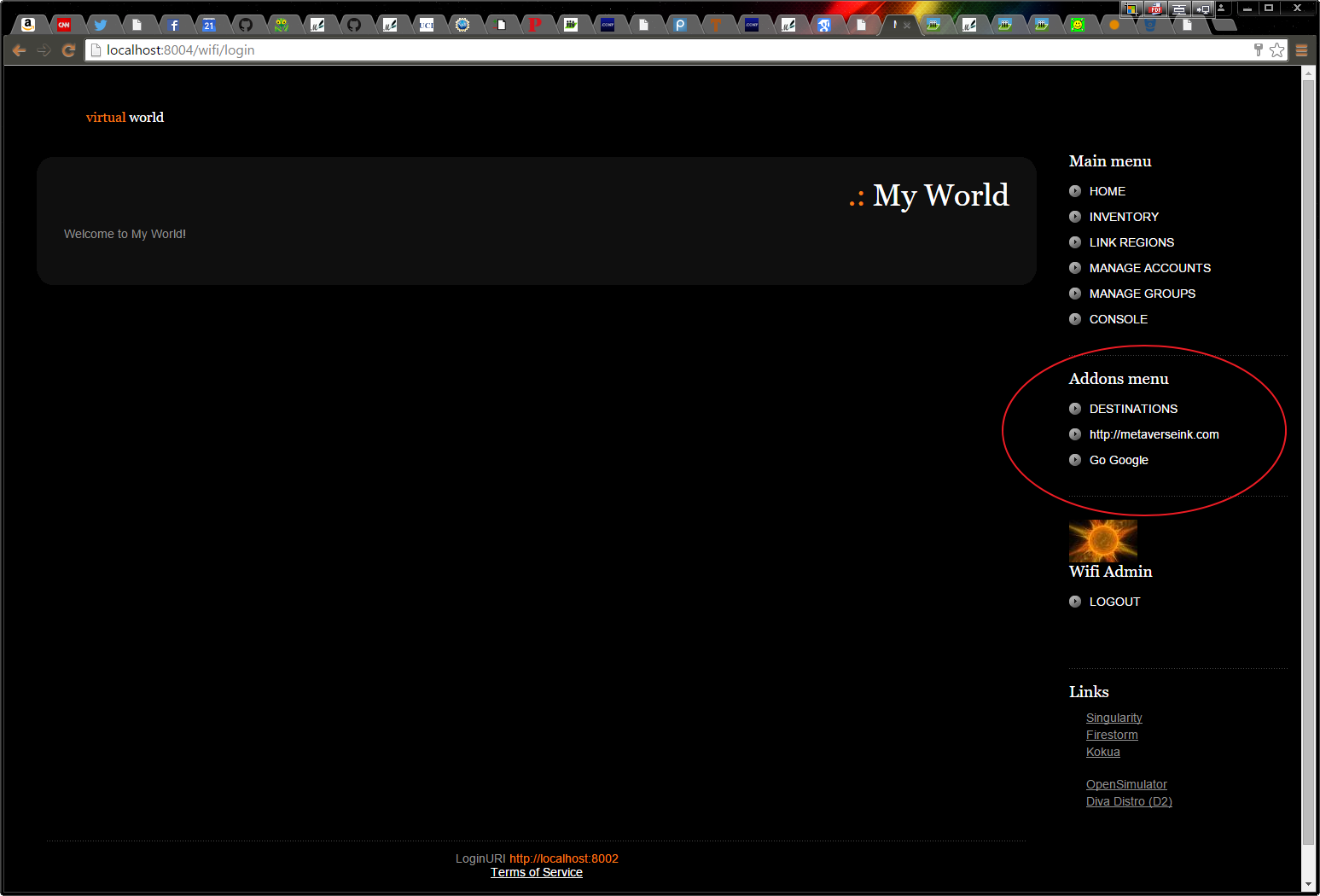This screenshot has width=1320, height=896.
Task: Open the Firestorm viewer link
Action: 1112,735
